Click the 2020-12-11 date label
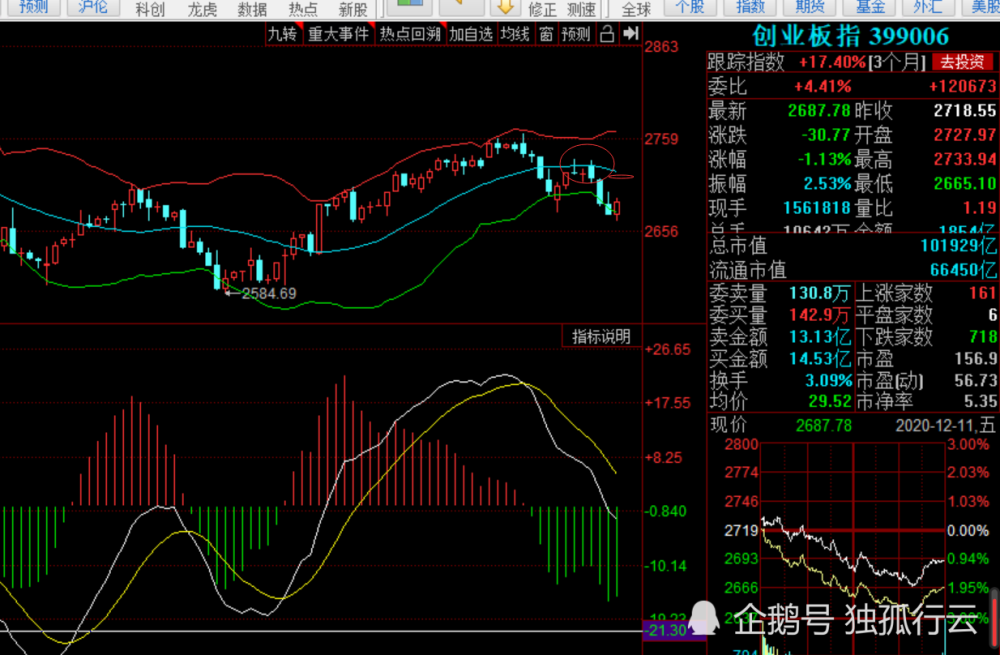This screenshot has width=1000, height=655. [x=945, y=425]
